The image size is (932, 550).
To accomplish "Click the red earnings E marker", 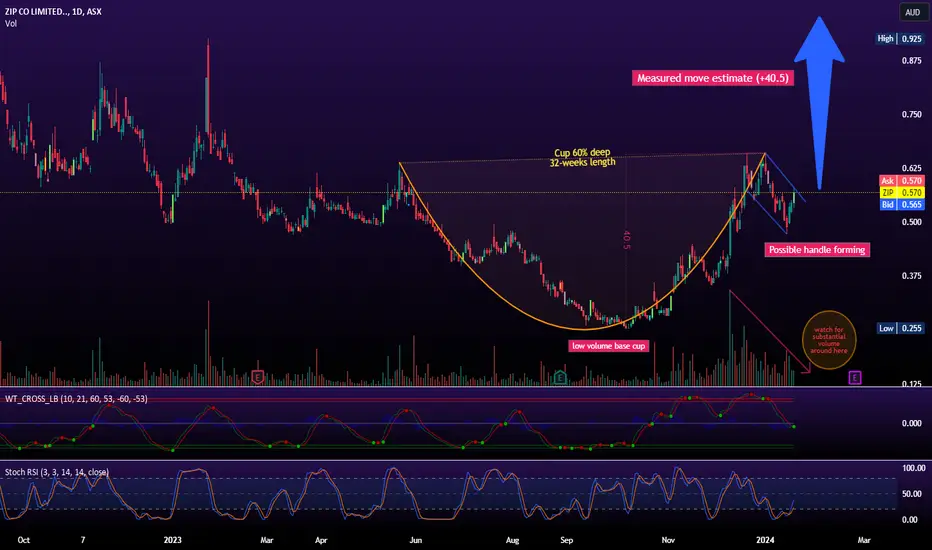I will click(x=257, y=377).
